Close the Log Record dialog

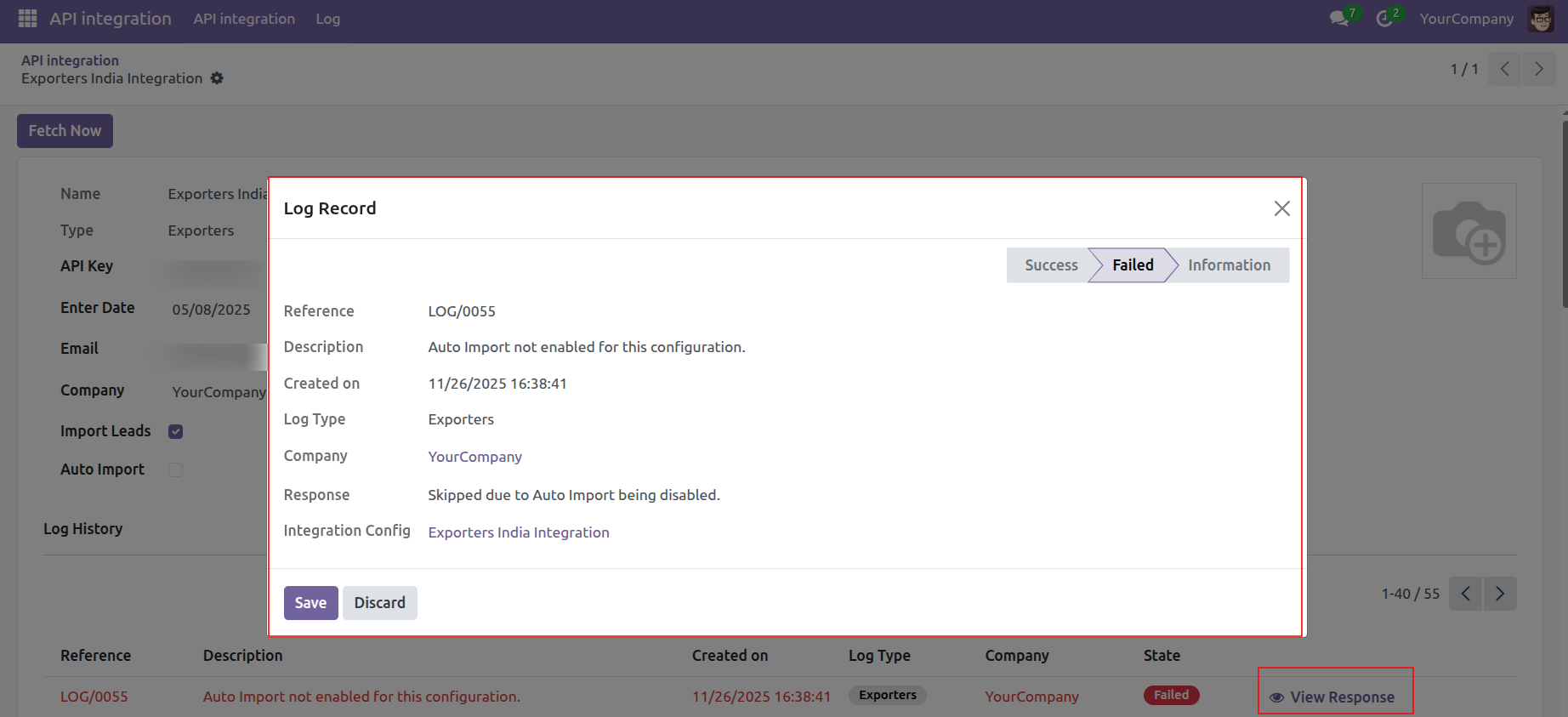tap(1282, 208)
